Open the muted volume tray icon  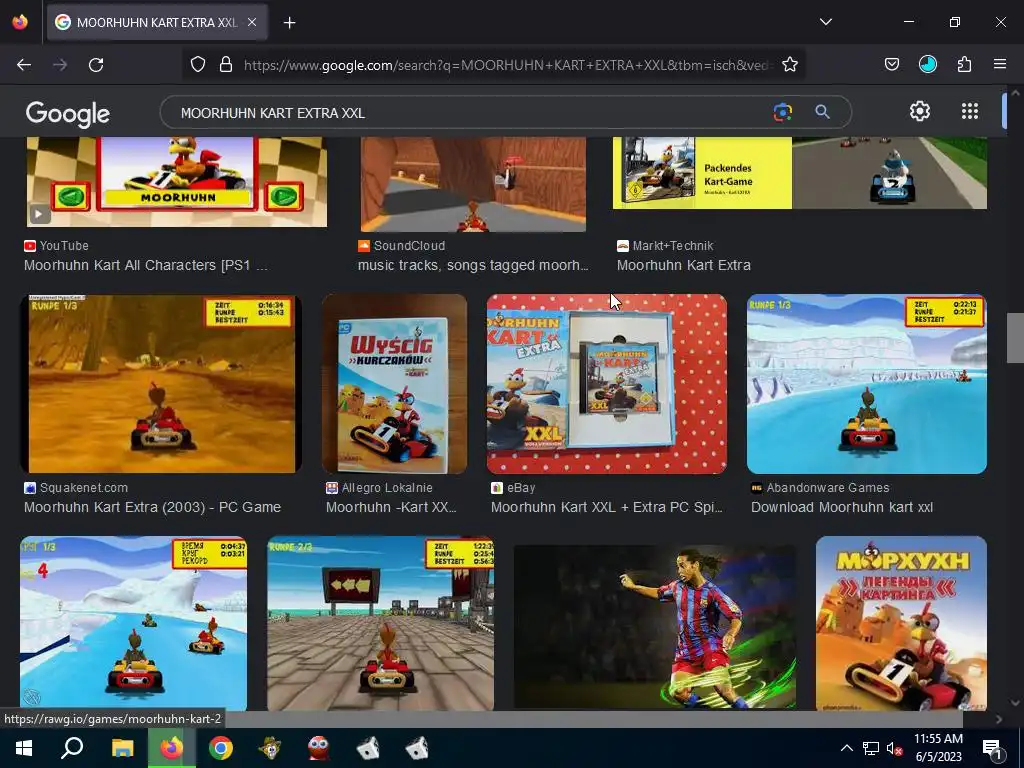[894, 748]
